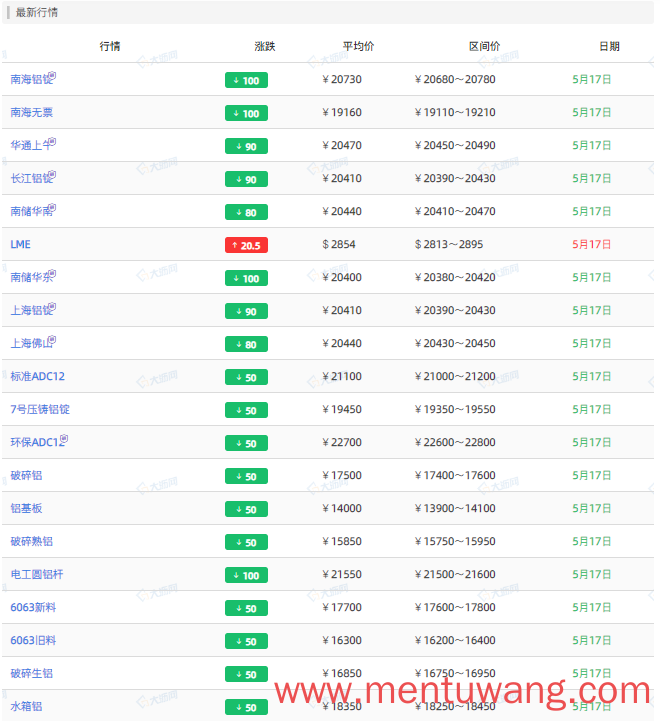Click the small badge icon beside 南储华南
This screenshot has height=721, width=660.
coord(52,207)
